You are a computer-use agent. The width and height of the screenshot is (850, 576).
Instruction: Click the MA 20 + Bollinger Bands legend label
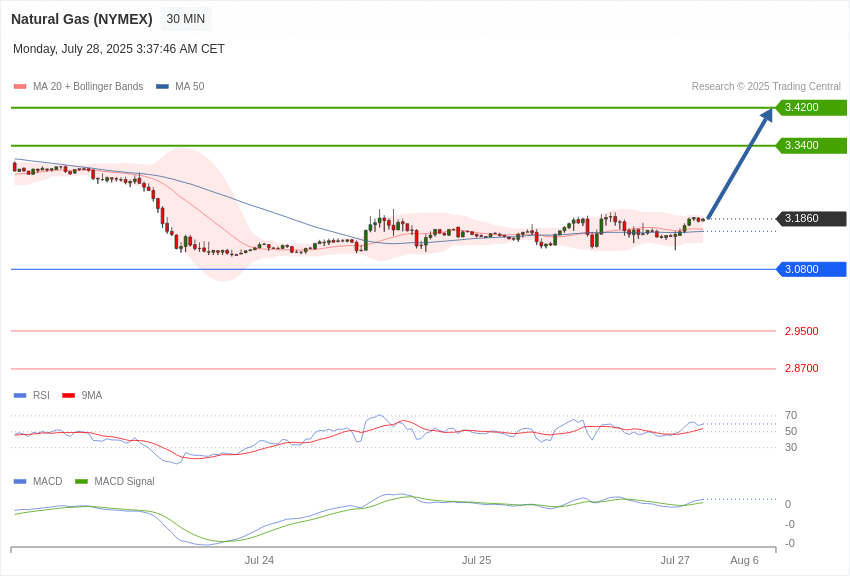coord(88,86)
